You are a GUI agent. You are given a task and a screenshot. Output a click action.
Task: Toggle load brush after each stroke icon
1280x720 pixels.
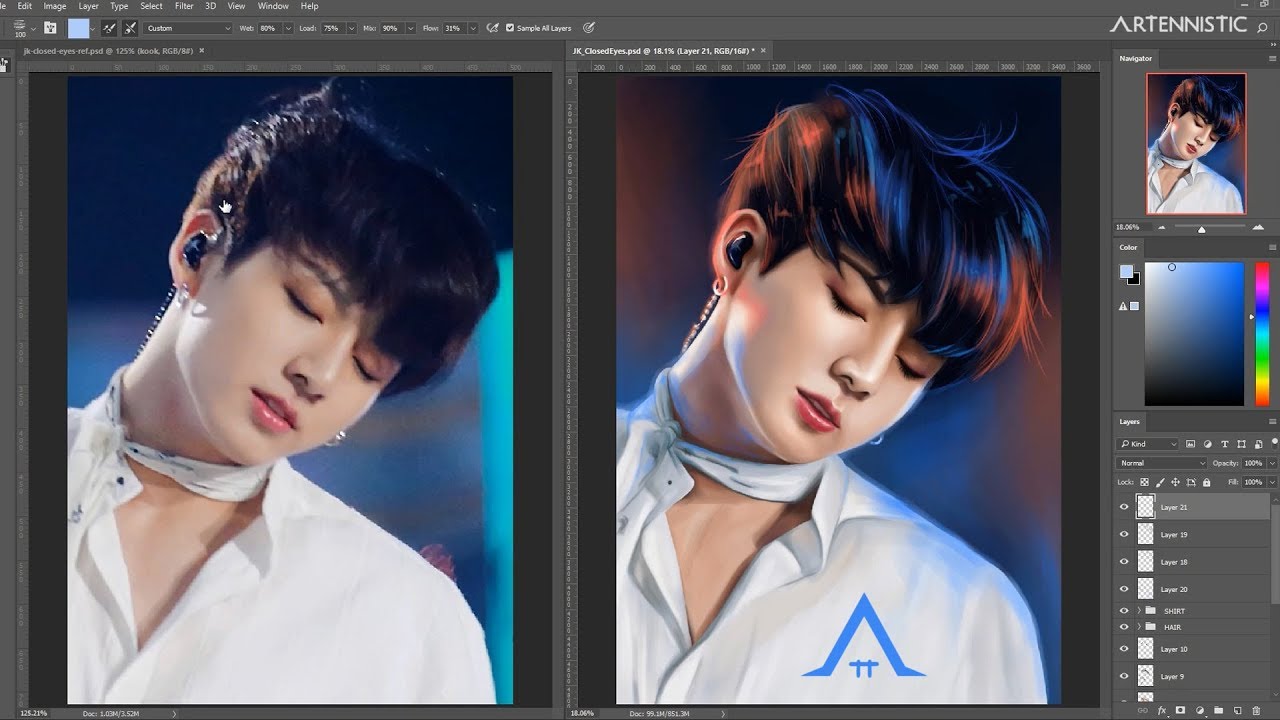(109, 28)
